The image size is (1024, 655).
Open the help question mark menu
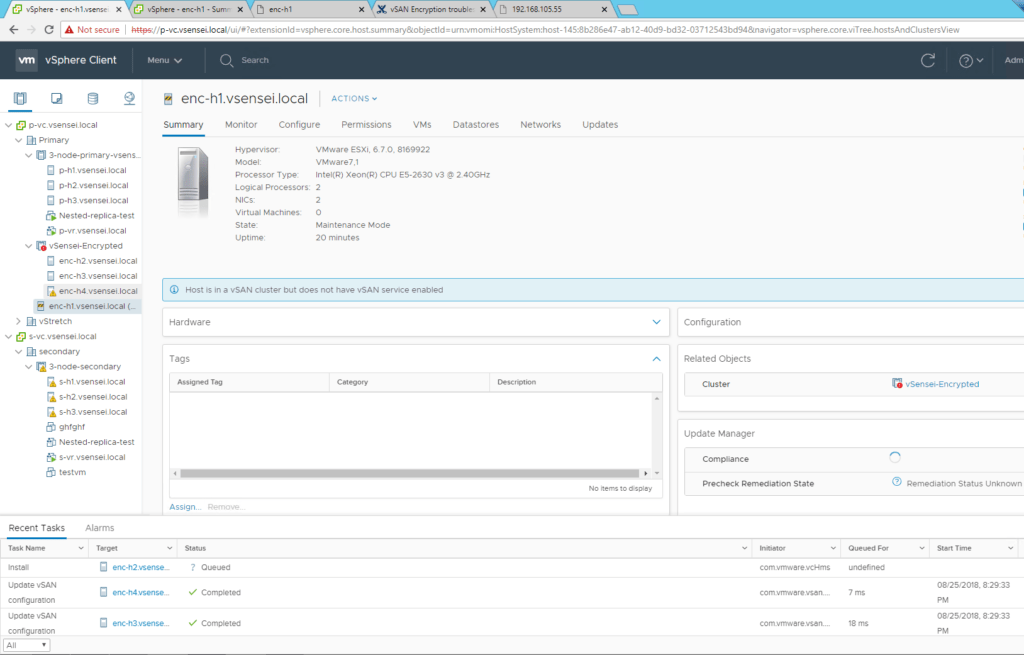(970, 60)
